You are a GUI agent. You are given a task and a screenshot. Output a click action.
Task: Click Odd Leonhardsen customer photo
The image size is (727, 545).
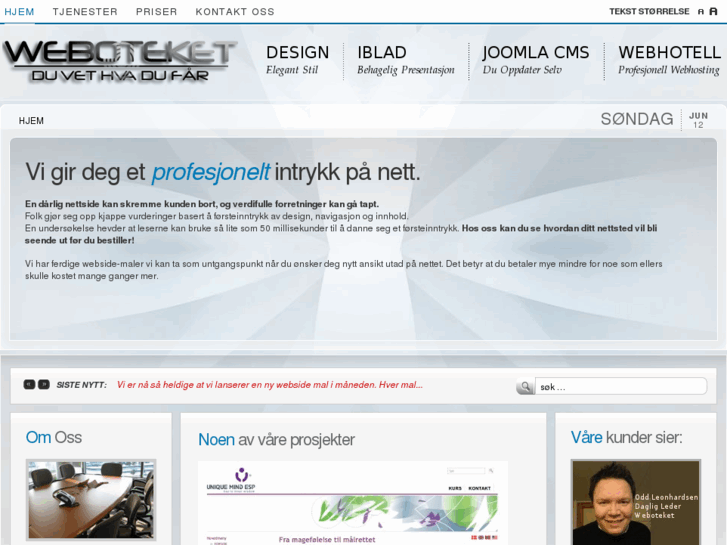(x=636, y=502)
